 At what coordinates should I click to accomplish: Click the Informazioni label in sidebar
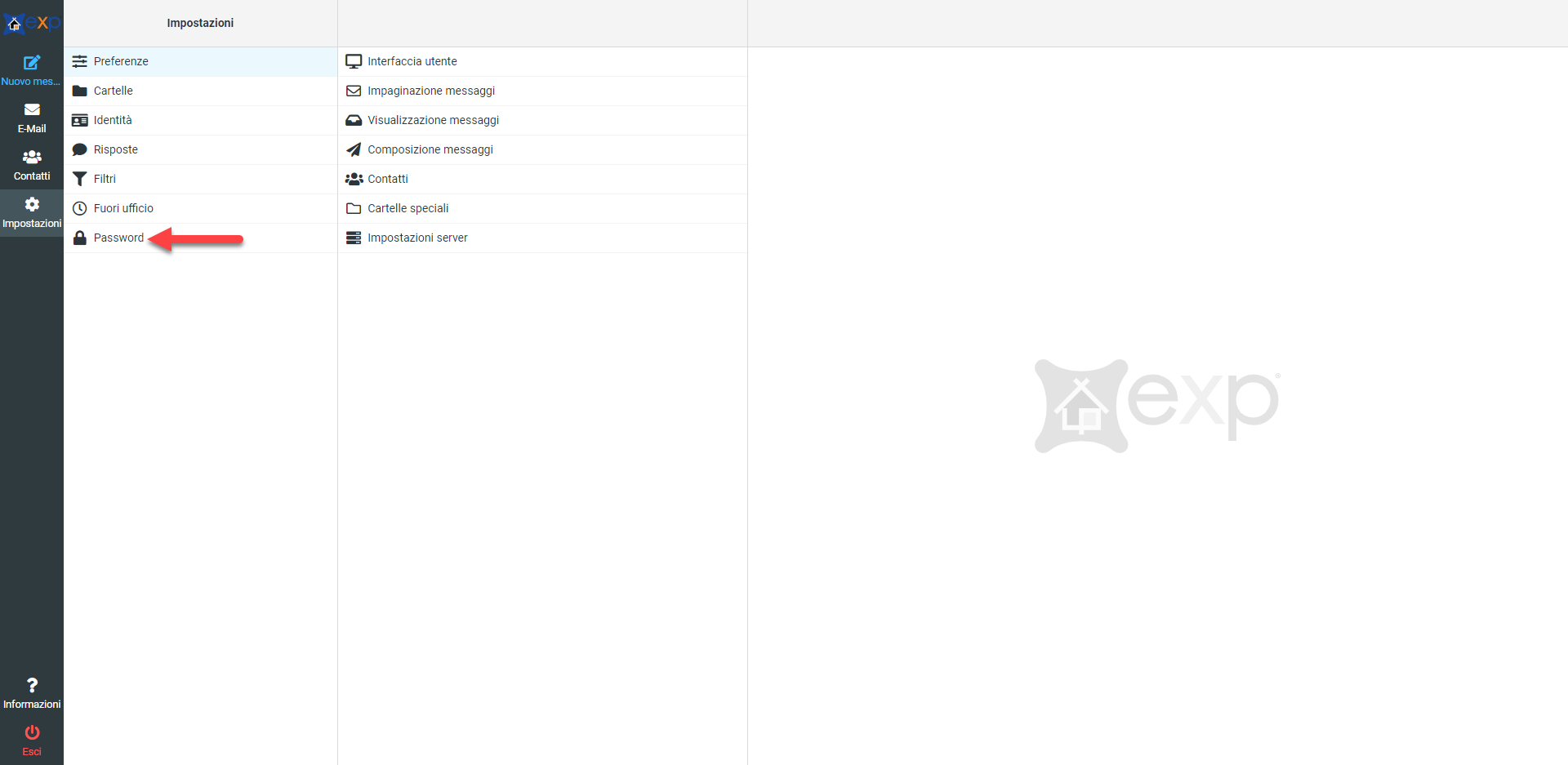tap(32, 705)
